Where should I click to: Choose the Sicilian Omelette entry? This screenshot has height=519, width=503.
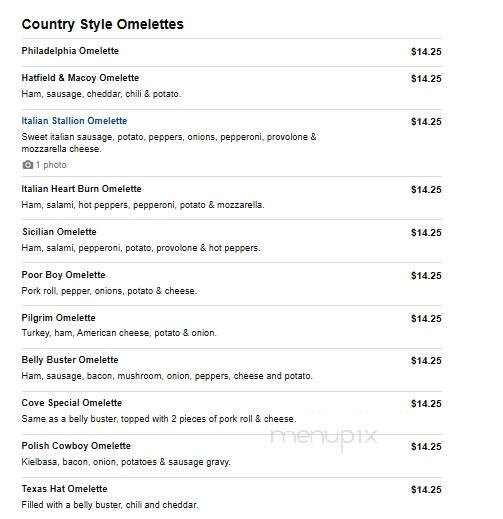pyautogui.click(x=59, y=232)
